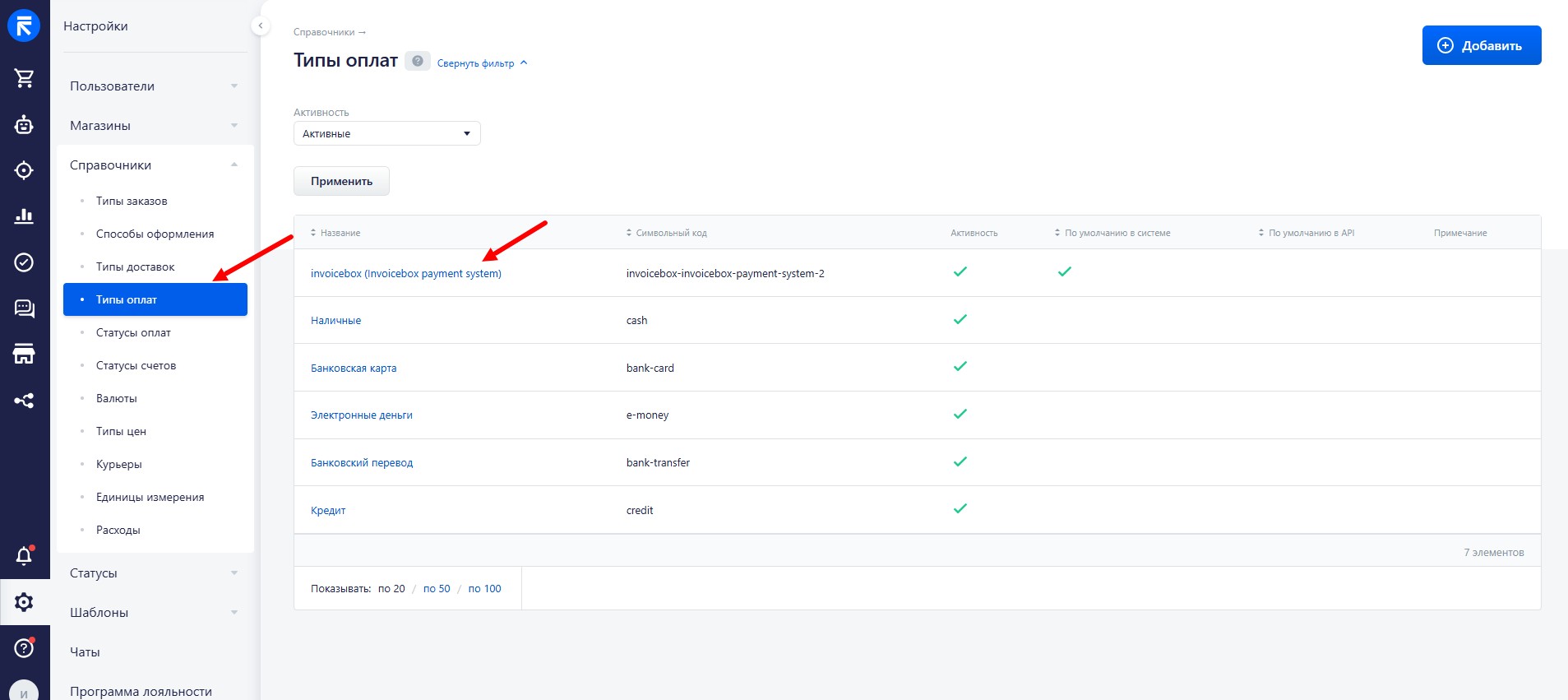Image resolution: width=1568 pixels, height=700 pixels.
Task: Open the help question mark icon in sidebar
Action: [24, 648]
